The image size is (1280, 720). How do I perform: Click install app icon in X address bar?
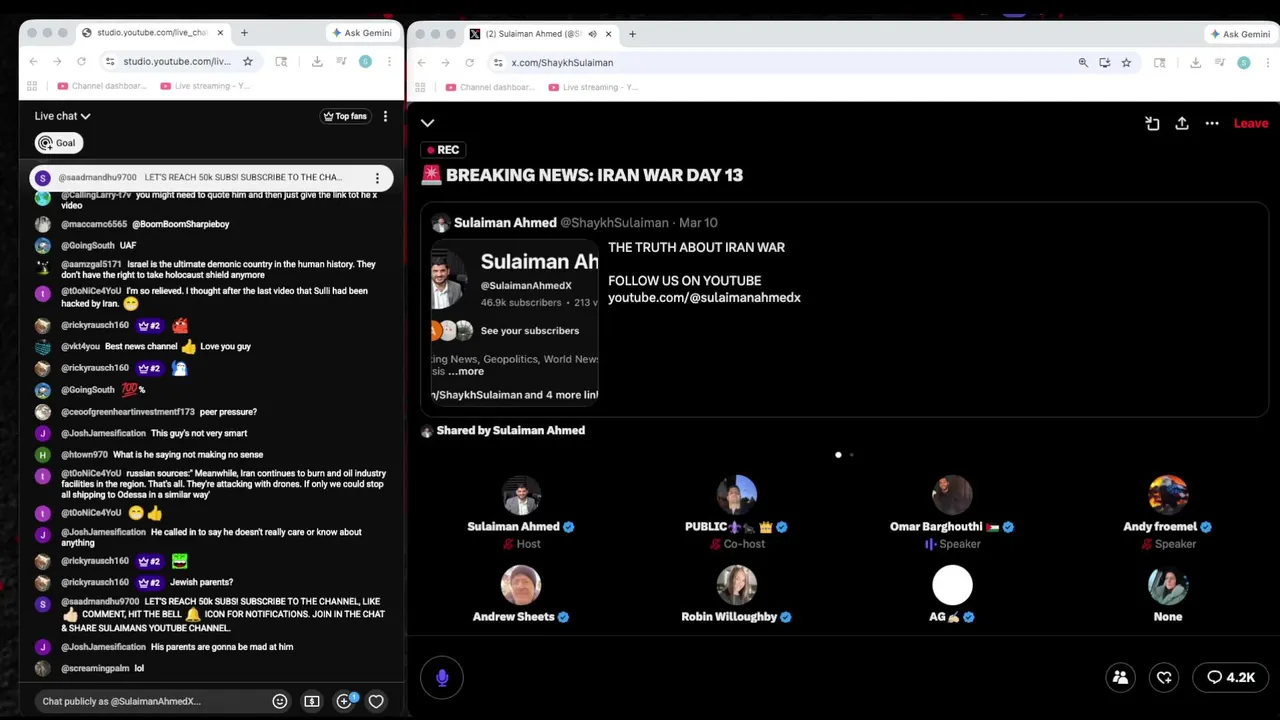coord(1104,62)
